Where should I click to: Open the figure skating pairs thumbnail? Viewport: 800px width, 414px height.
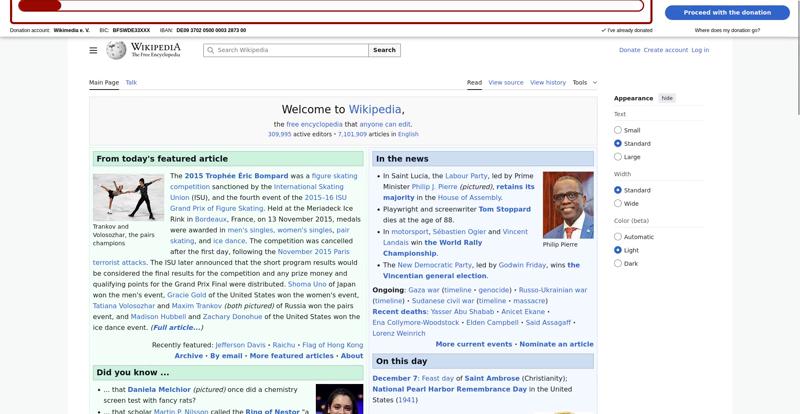128,197
